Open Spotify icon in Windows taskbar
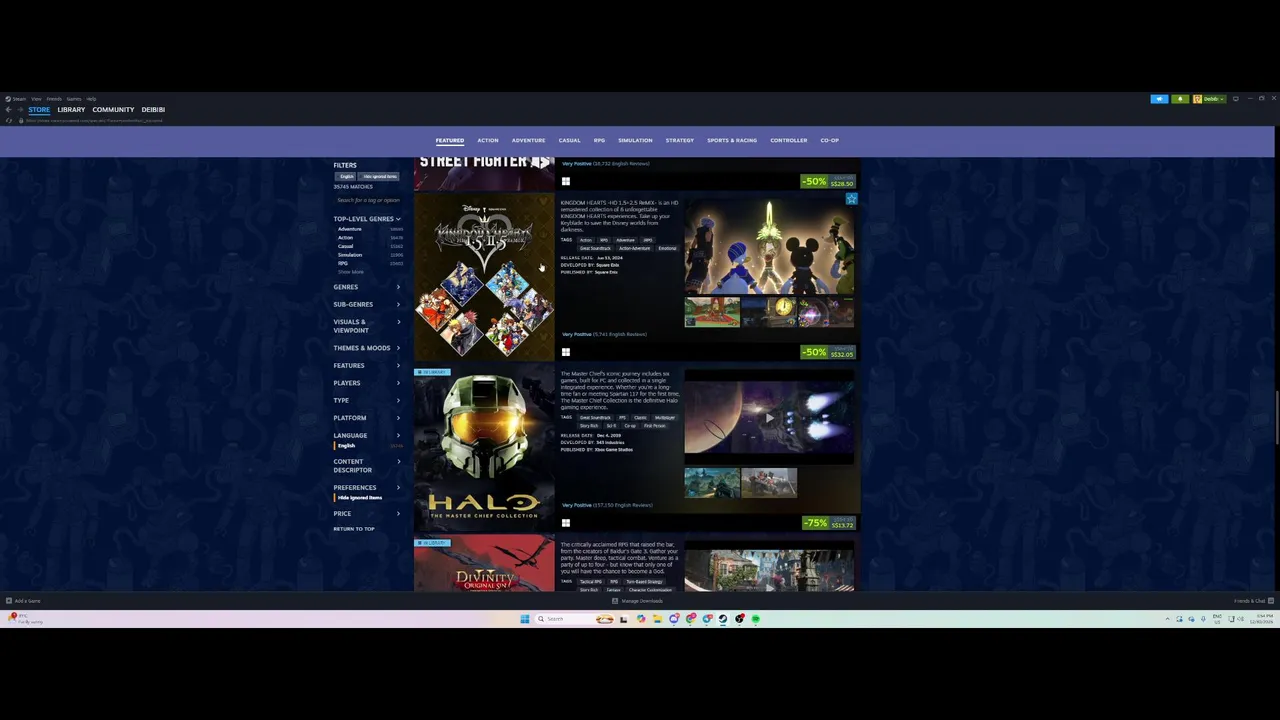 pos(756,619)
